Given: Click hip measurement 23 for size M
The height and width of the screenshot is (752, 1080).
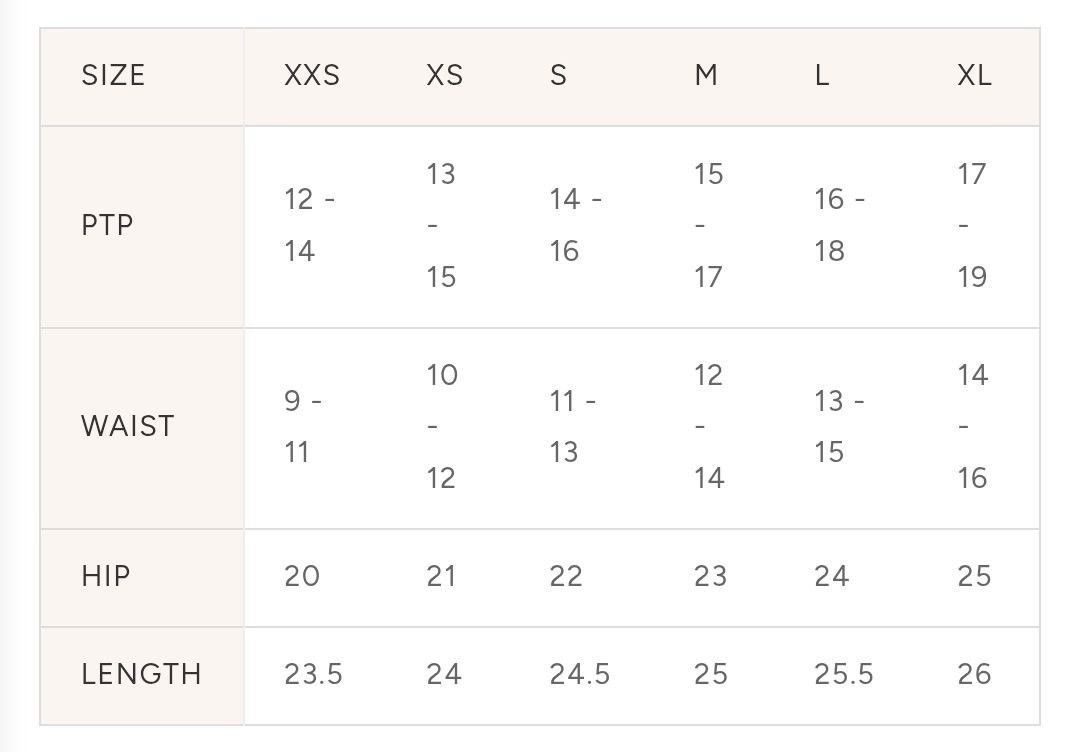Looking at the screenshot, I should coord(710,576).
